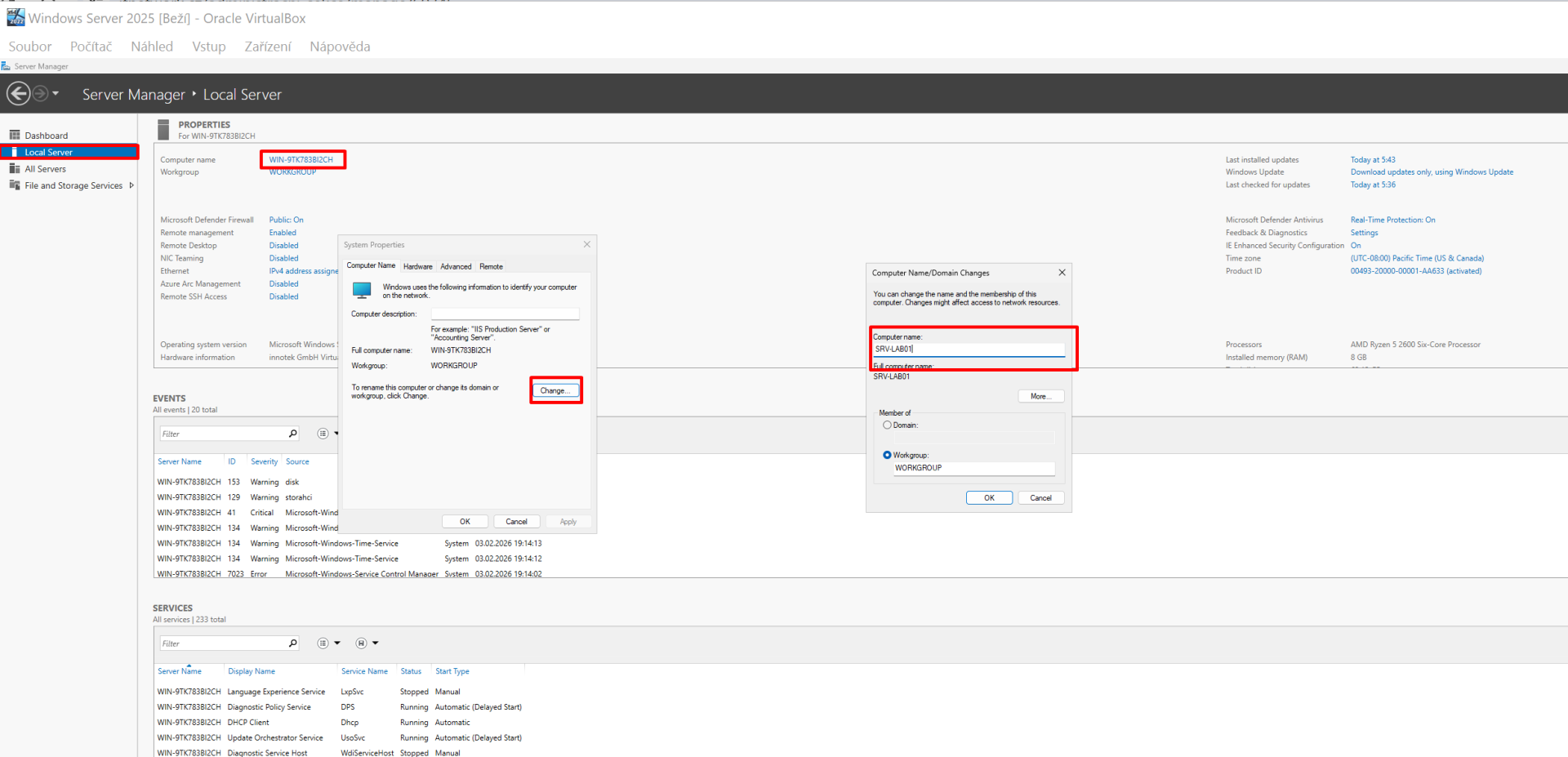This screenshot has height=757, width=1568.
Task: Select All Servers in the navigation pane
Action: coord(45,168)
